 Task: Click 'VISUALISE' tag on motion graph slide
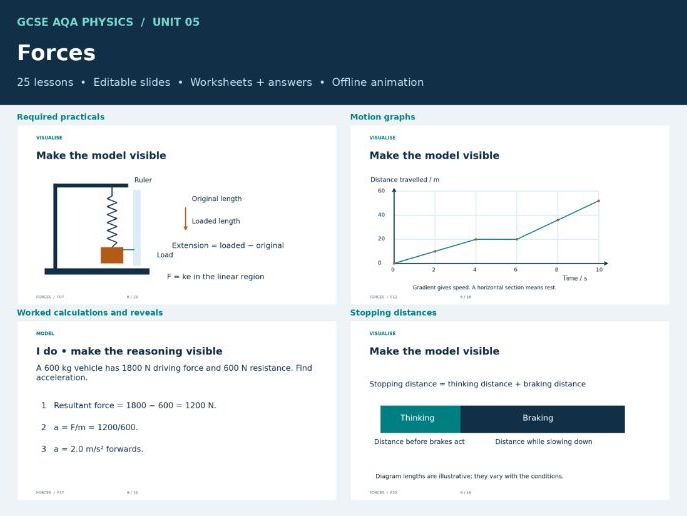(x=382, y=138)
